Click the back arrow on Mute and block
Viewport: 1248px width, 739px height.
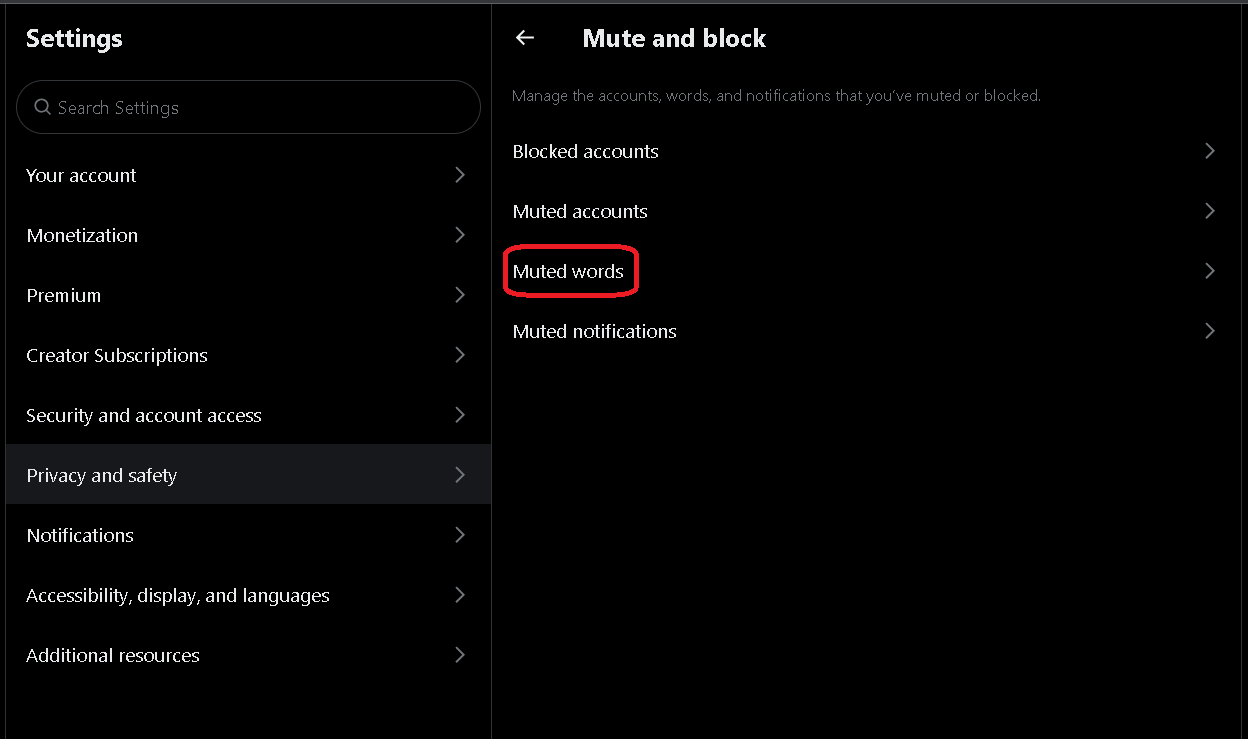[x=524, y=37]
